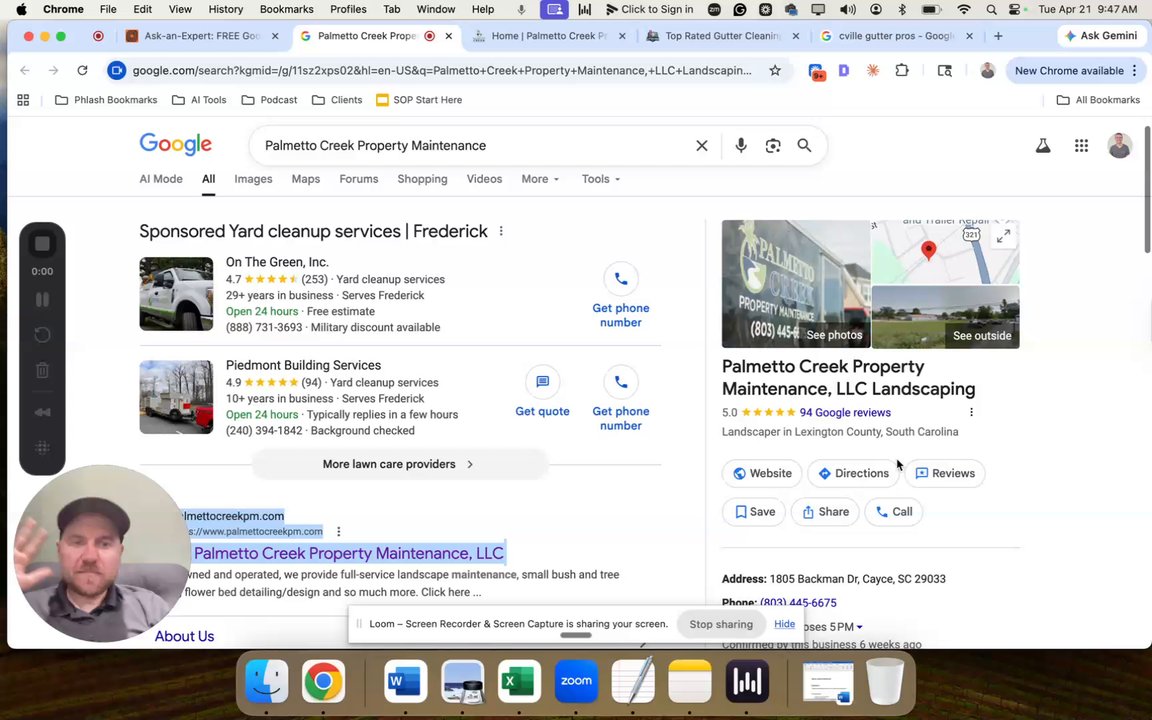Launch Zoom from the Dock
Screen dimensions: 1152x720
coord(576,681)
